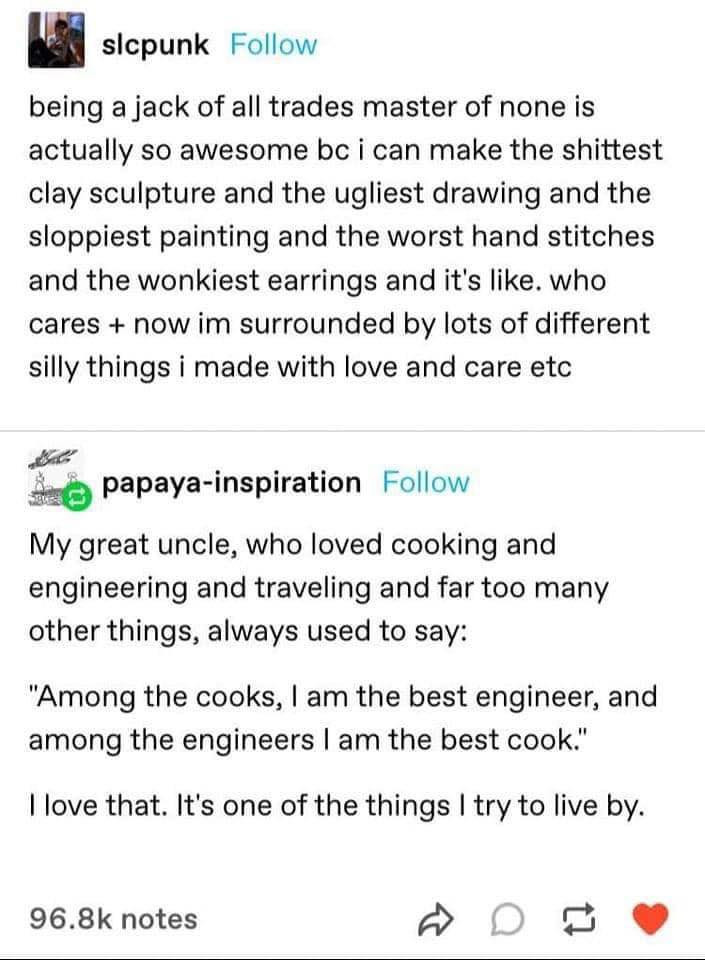Like the post with the red heart

pyautogui.click(x=651, y=918)
